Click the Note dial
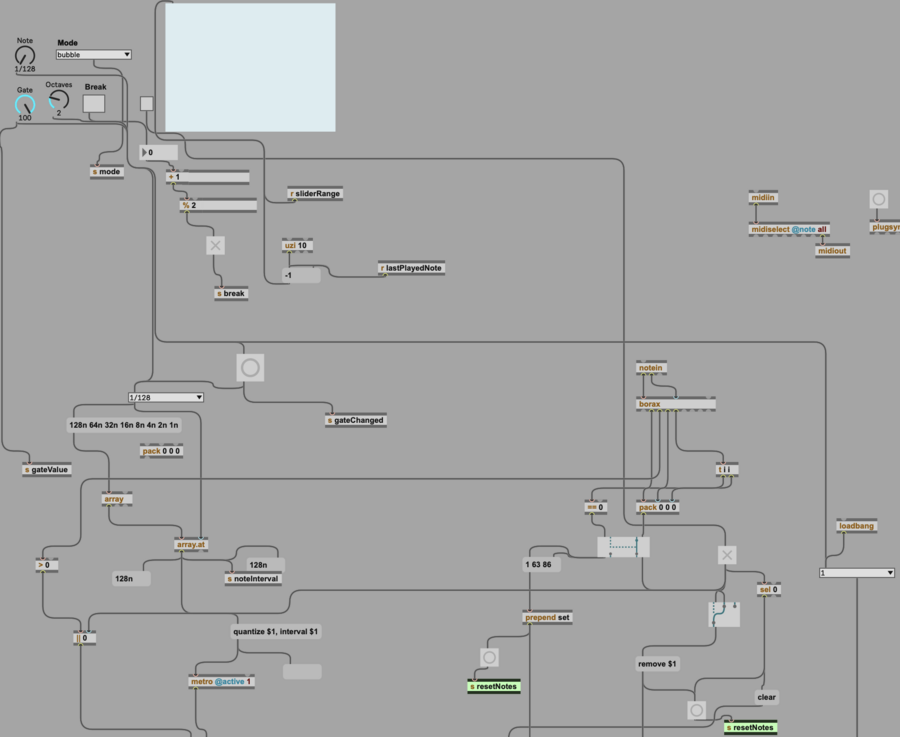The height and width of the screenshot is (737, 900). [25, 56]
